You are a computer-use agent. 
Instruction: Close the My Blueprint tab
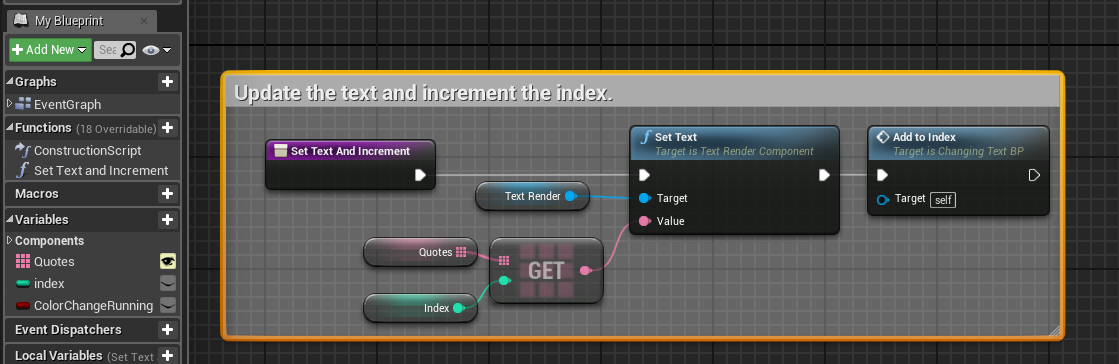pyautogui.click(x=145, y=21)
